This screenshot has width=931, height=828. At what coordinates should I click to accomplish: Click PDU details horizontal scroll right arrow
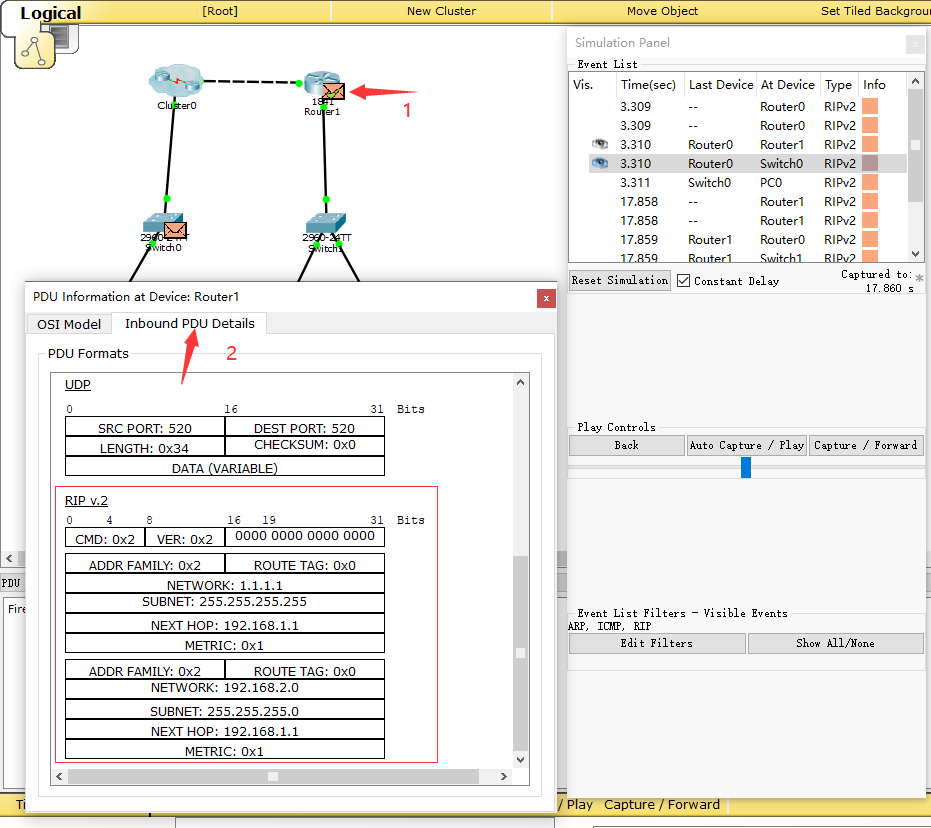pos(504,776)
